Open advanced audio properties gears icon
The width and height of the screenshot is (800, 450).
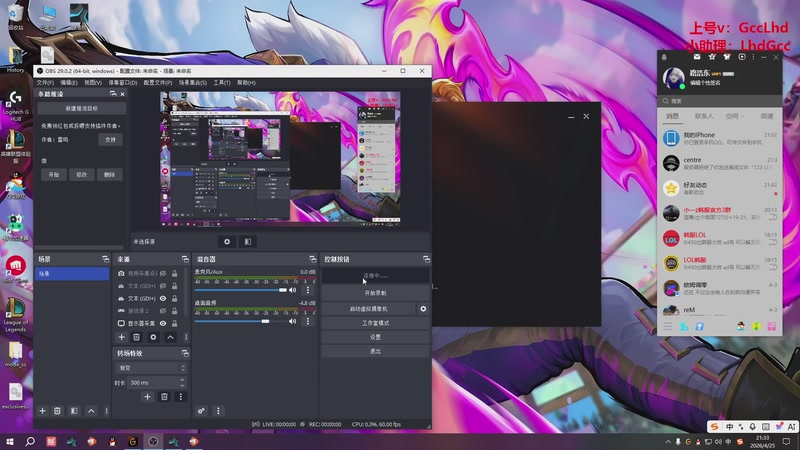(x=201, y=411)
